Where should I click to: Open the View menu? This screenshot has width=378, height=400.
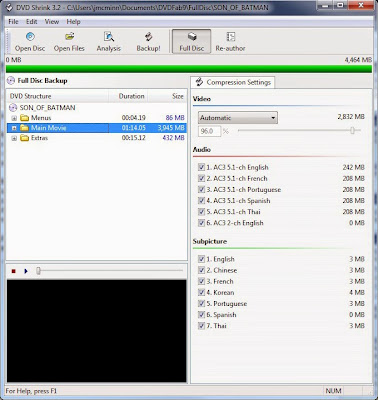(x=52, y=22)
